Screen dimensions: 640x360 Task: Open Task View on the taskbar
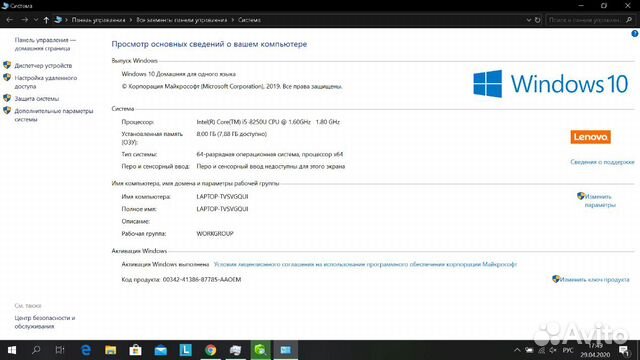pyautogui.click(x=60, y=350)
